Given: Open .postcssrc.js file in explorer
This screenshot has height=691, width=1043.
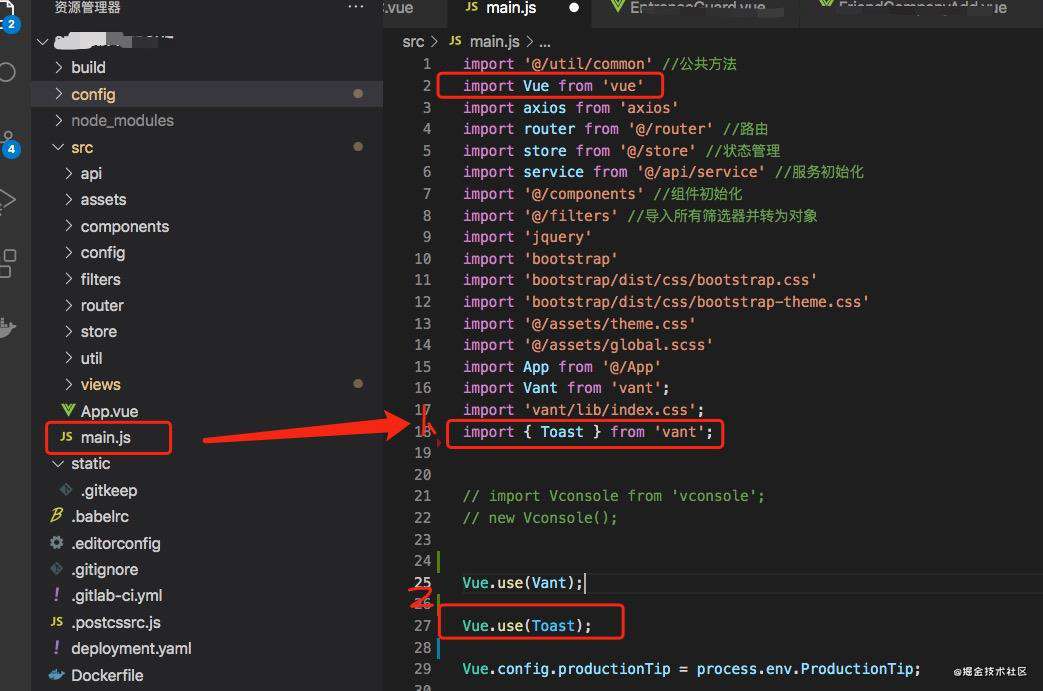Looking at the screenshot, I should [116, 622].
